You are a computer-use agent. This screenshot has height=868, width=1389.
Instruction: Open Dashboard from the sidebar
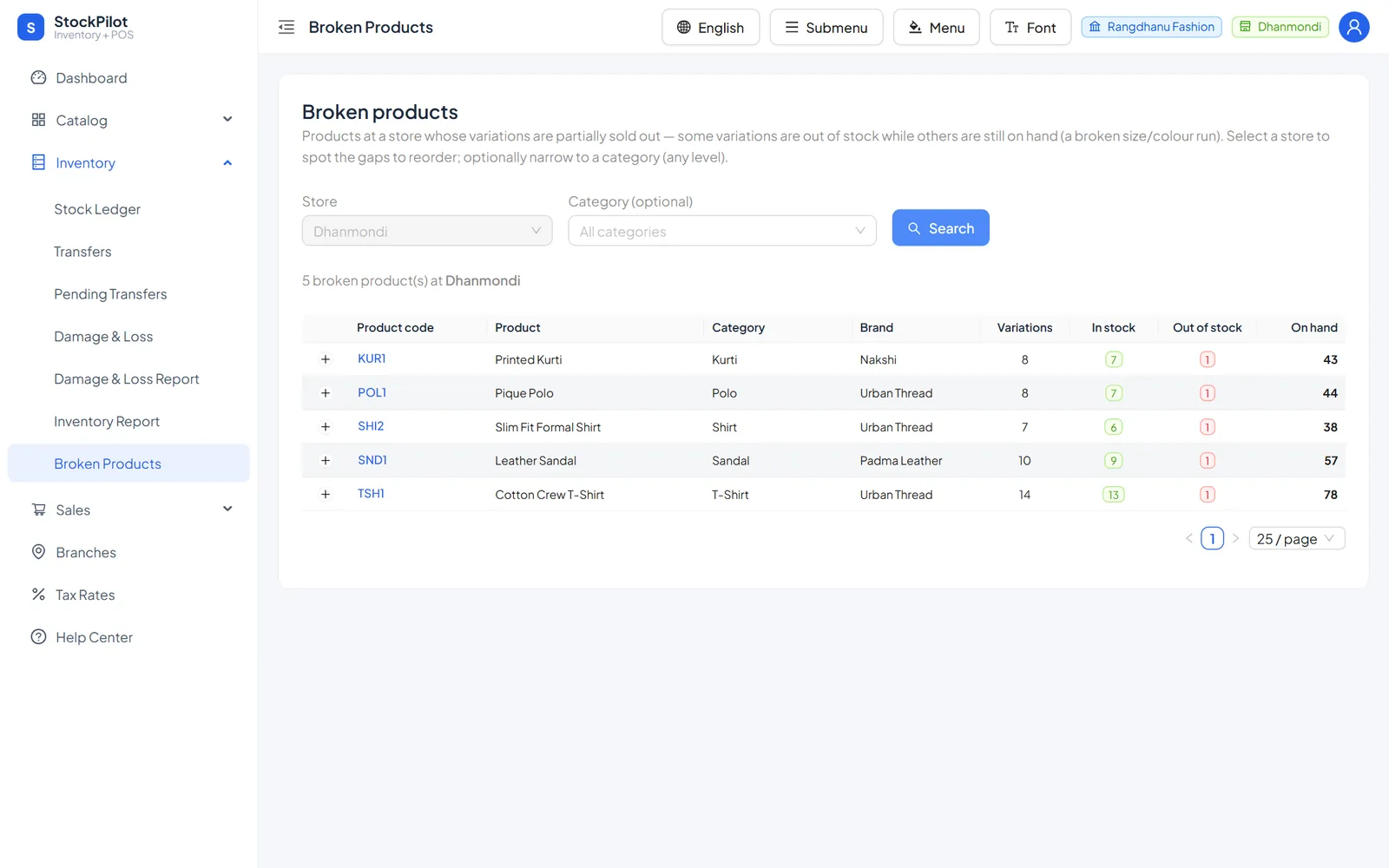coord(128,78)
